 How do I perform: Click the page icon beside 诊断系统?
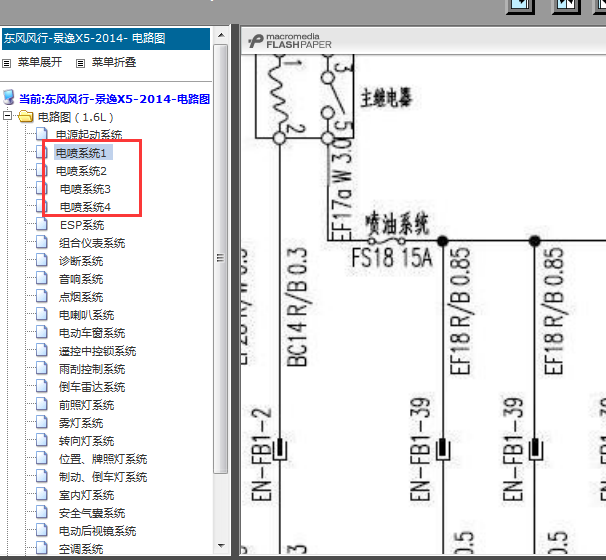42,260
